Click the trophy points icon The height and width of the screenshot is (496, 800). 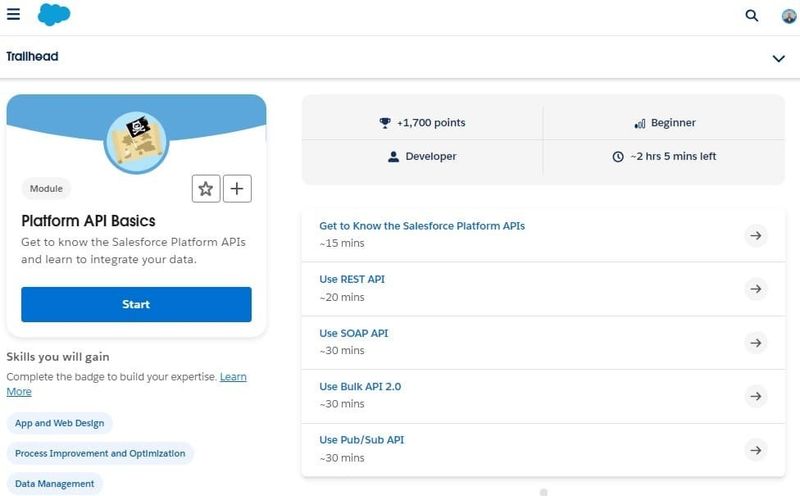pos(385,123)
